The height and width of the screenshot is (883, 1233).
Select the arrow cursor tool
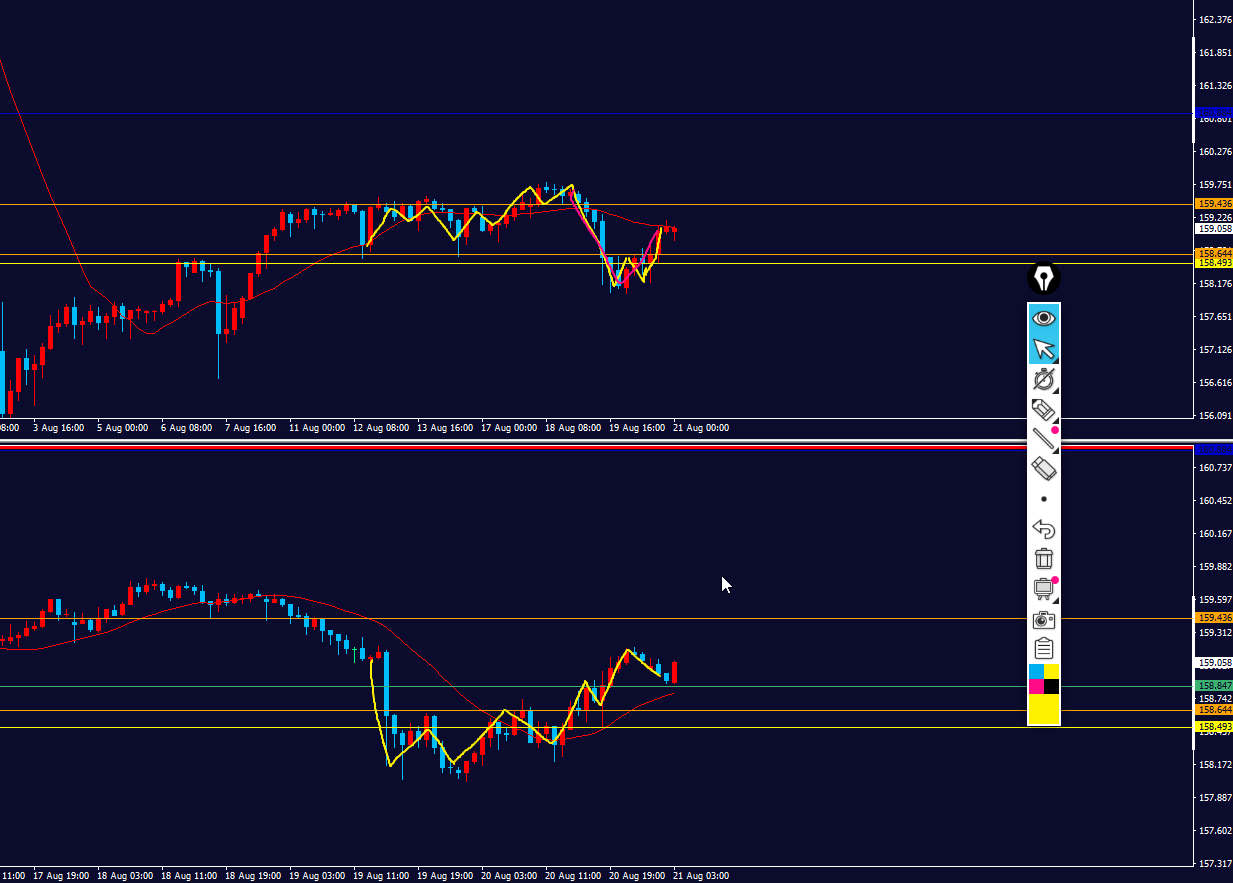1044,349
